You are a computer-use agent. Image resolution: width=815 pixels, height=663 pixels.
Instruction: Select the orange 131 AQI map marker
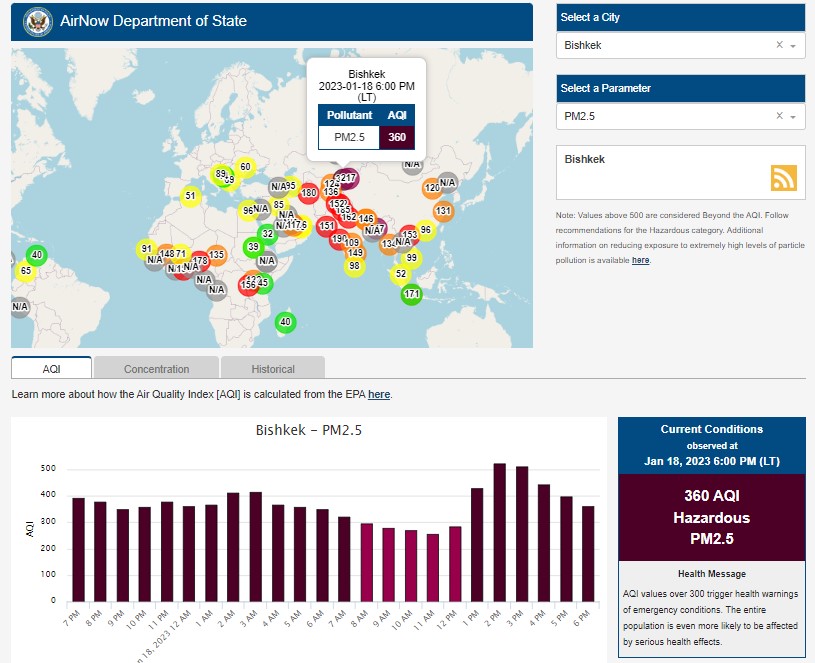point(443,211)
